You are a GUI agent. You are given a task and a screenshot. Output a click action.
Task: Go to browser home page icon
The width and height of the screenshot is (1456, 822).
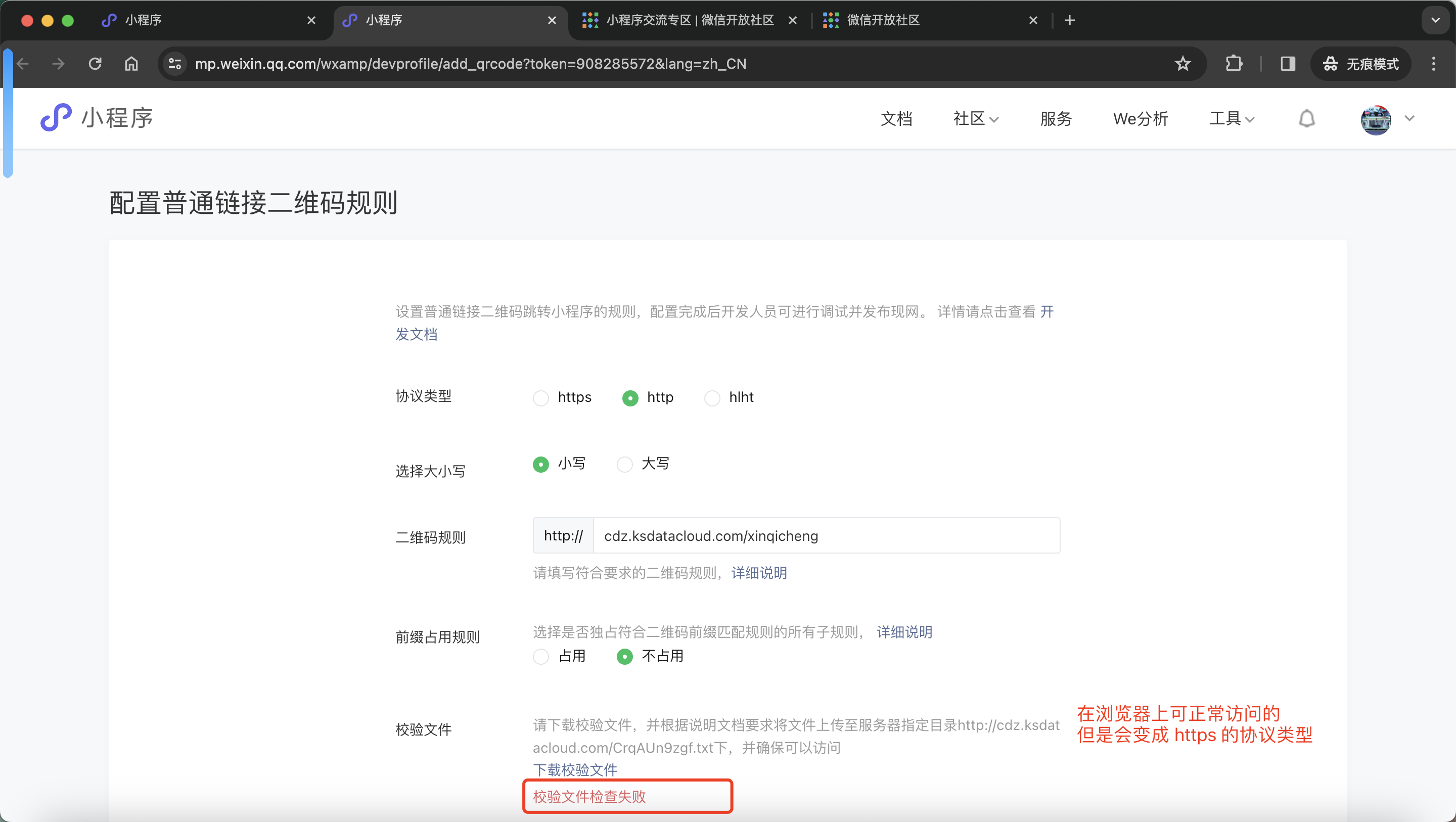tap(131, 64)
